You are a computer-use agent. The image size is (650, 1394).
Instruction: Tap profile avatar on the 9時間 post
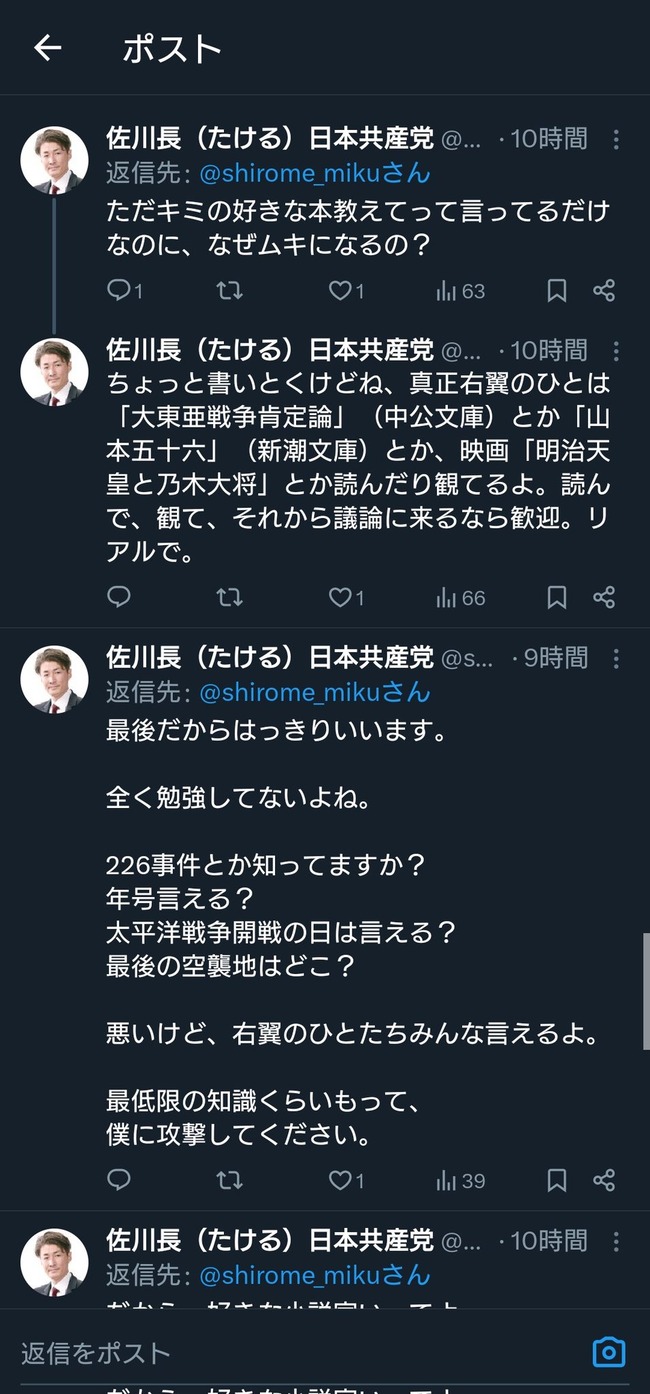54,679
